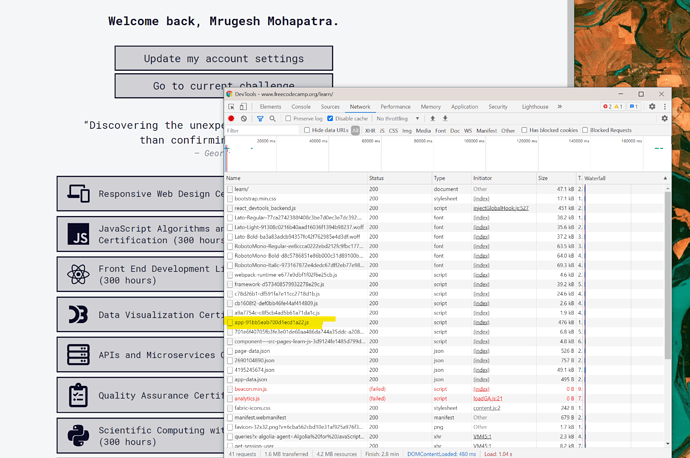
Task: Toggle the network filter funnel icon
Action: [x=260, y=119]
